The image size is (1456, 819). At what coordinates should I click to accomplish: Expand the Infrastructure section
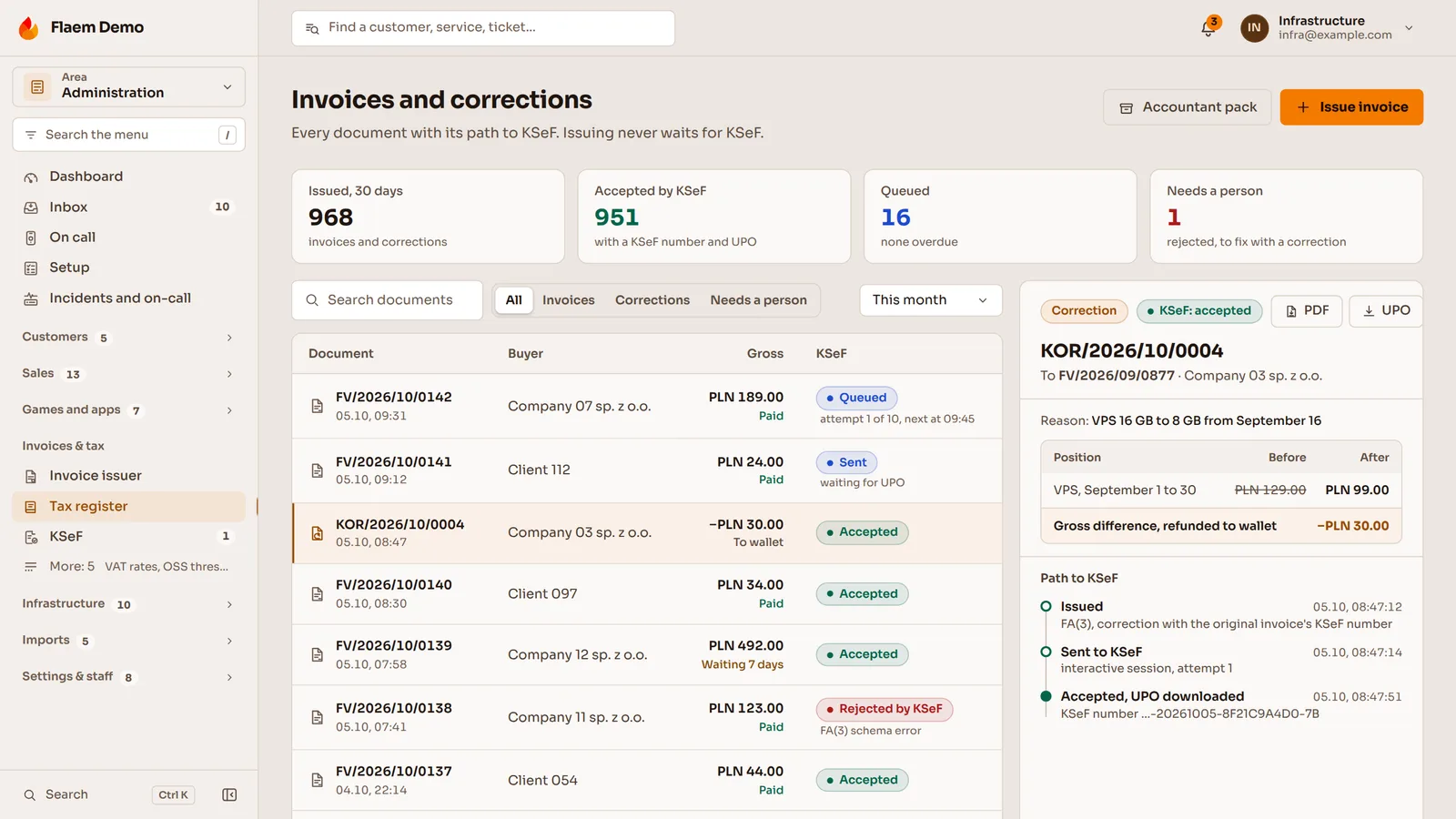pos(128,604)
